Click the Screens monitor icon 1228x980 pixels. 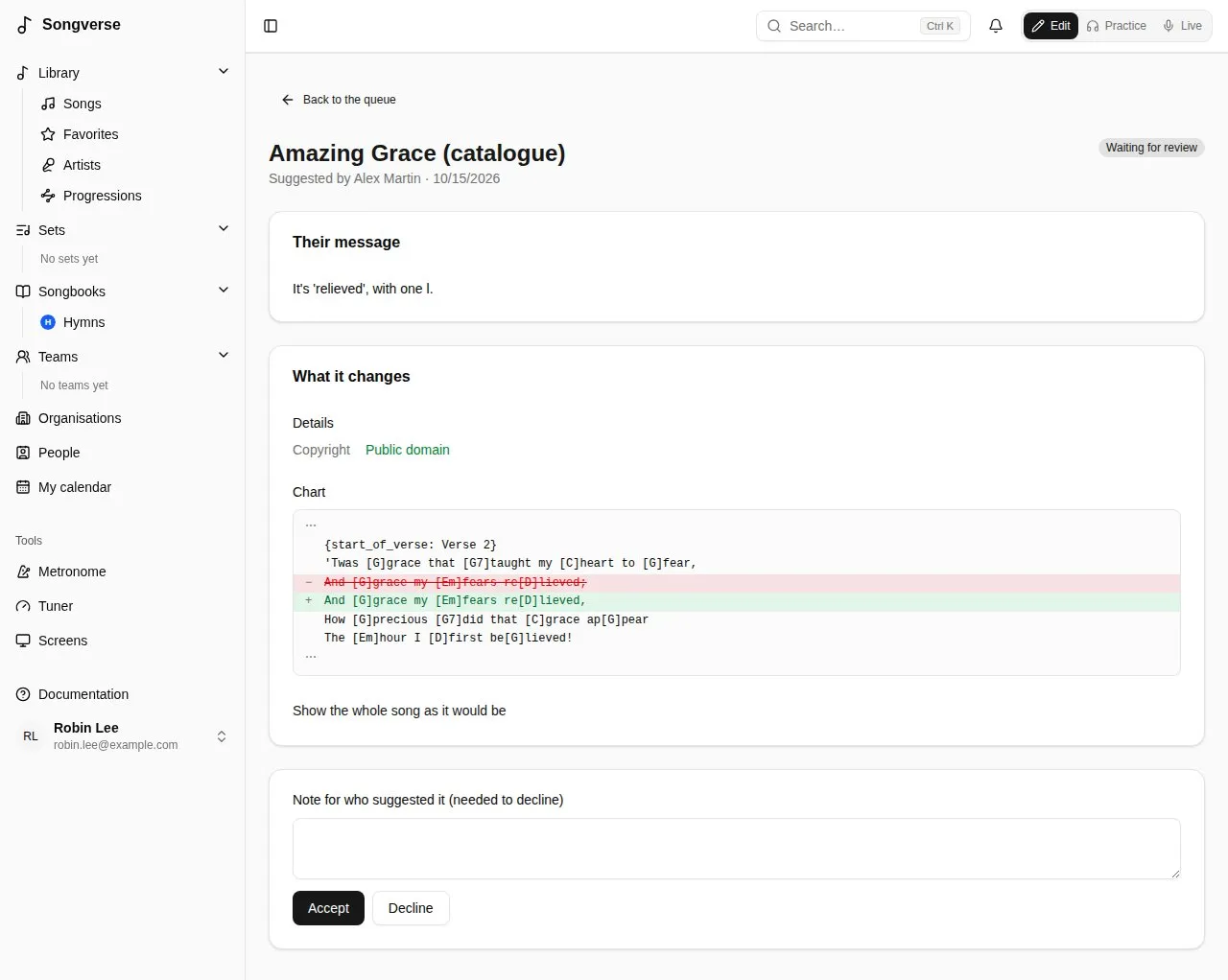click(23, 641)
